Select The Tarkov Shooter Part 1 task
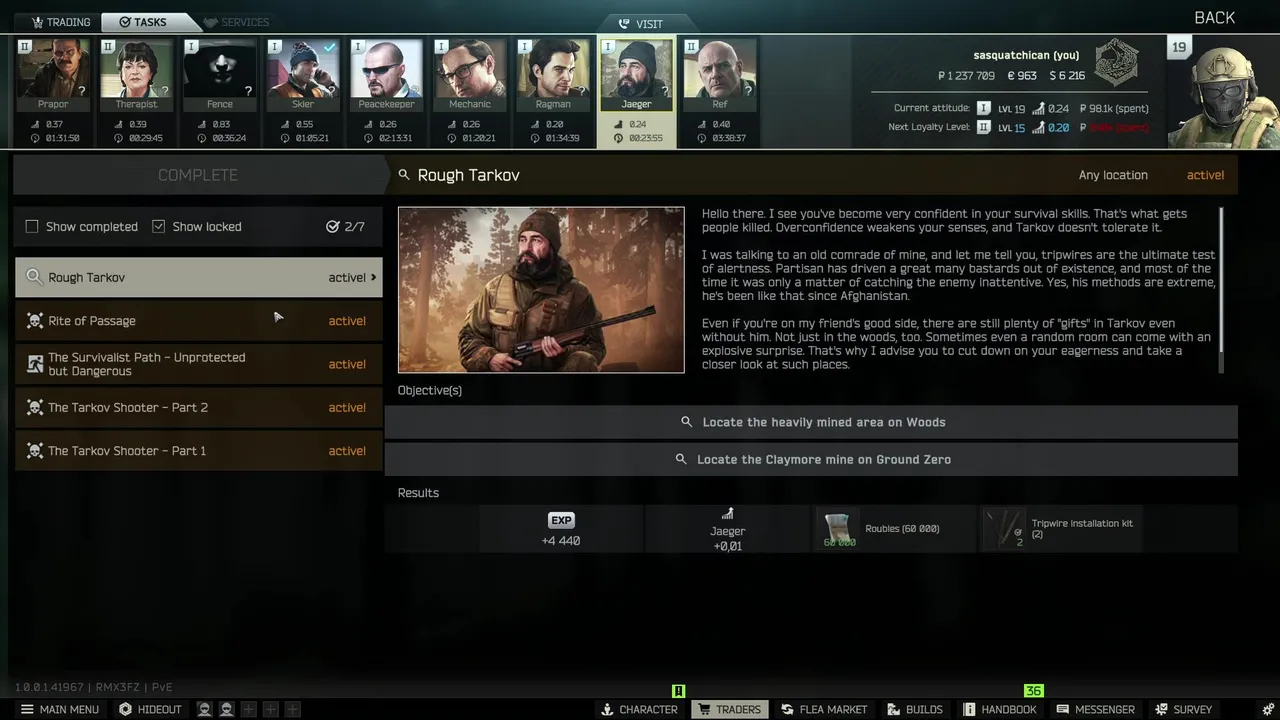1280x720 pixels. pyautogui.click(x=198, y=451)
